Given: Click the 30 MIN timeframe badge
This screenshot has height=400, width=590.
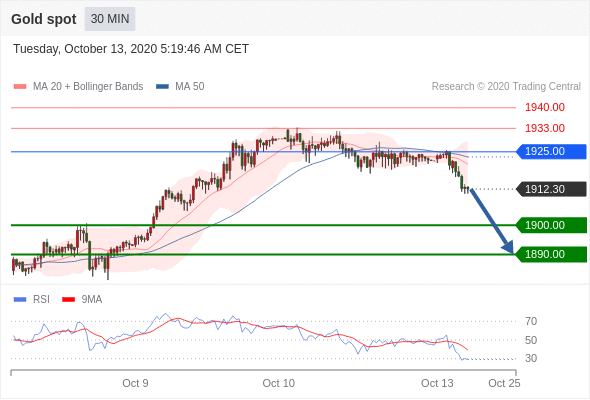Looking at the screenshot, I should [110, 19].
